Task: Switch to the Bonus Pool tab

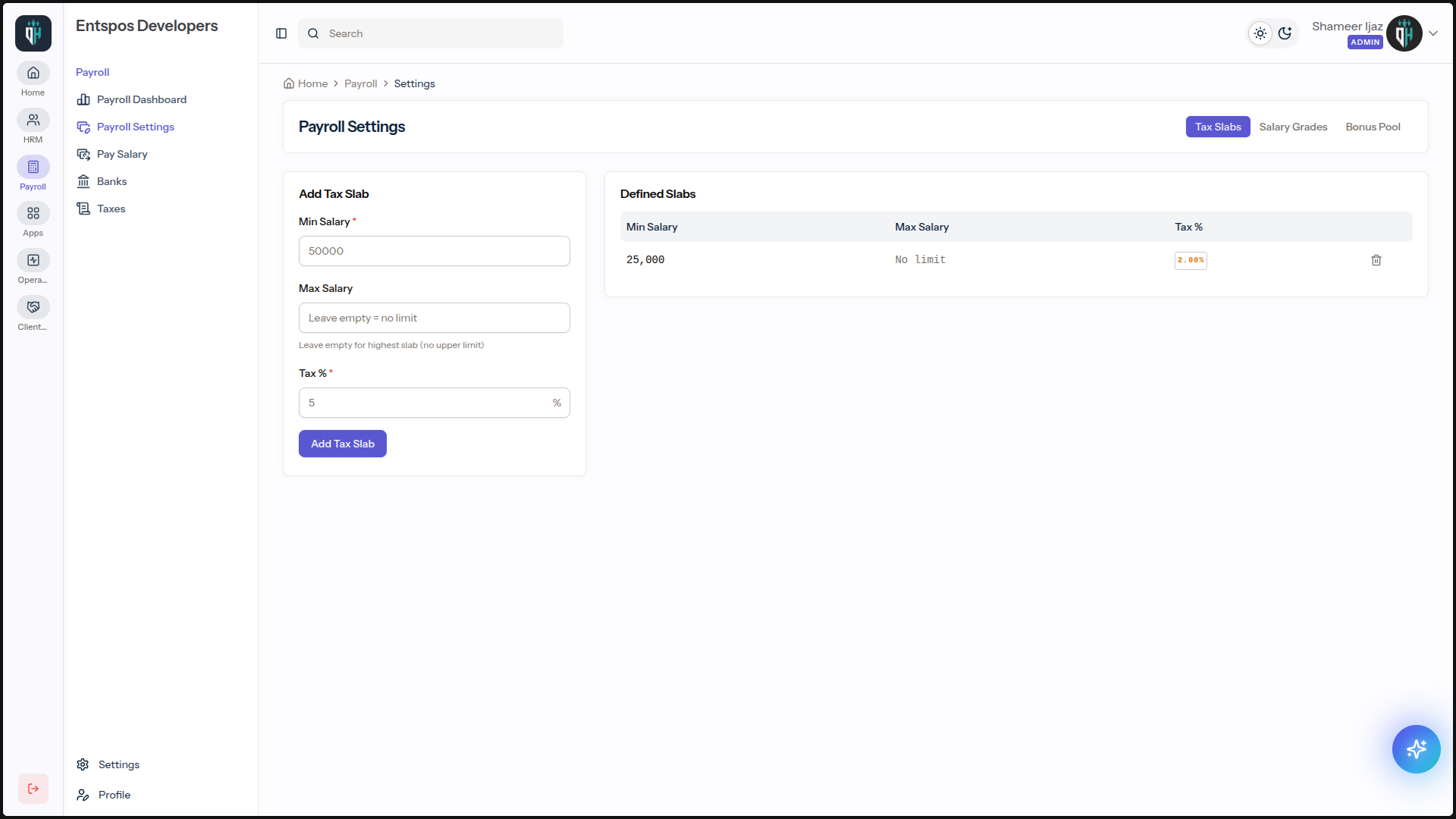Action: [x=1373, y=127]
